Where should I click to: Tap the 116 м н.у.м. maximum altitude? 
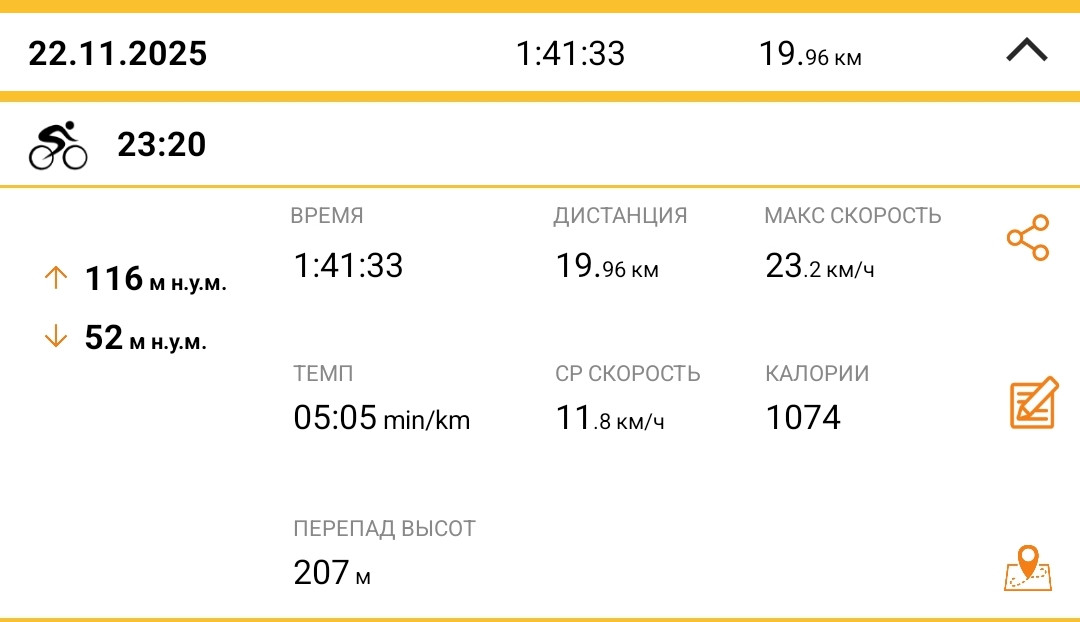pyautogui.click(x=156, y=279)
